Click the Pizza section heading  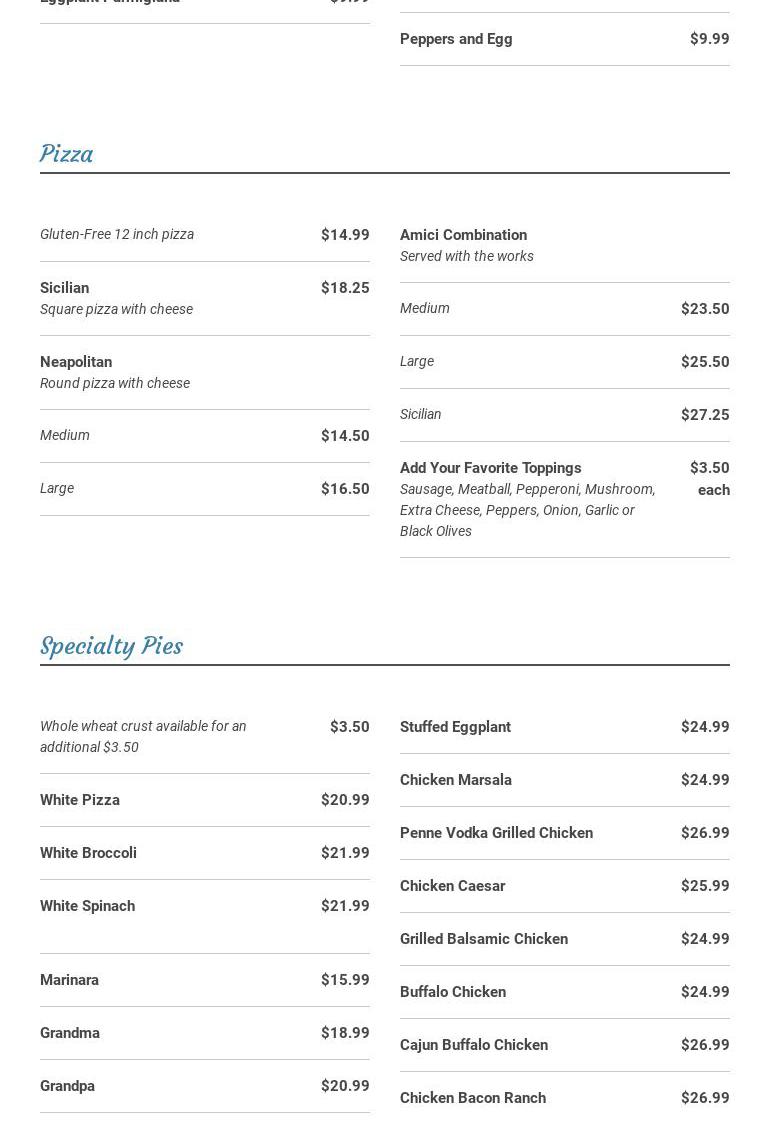(66, 154)
